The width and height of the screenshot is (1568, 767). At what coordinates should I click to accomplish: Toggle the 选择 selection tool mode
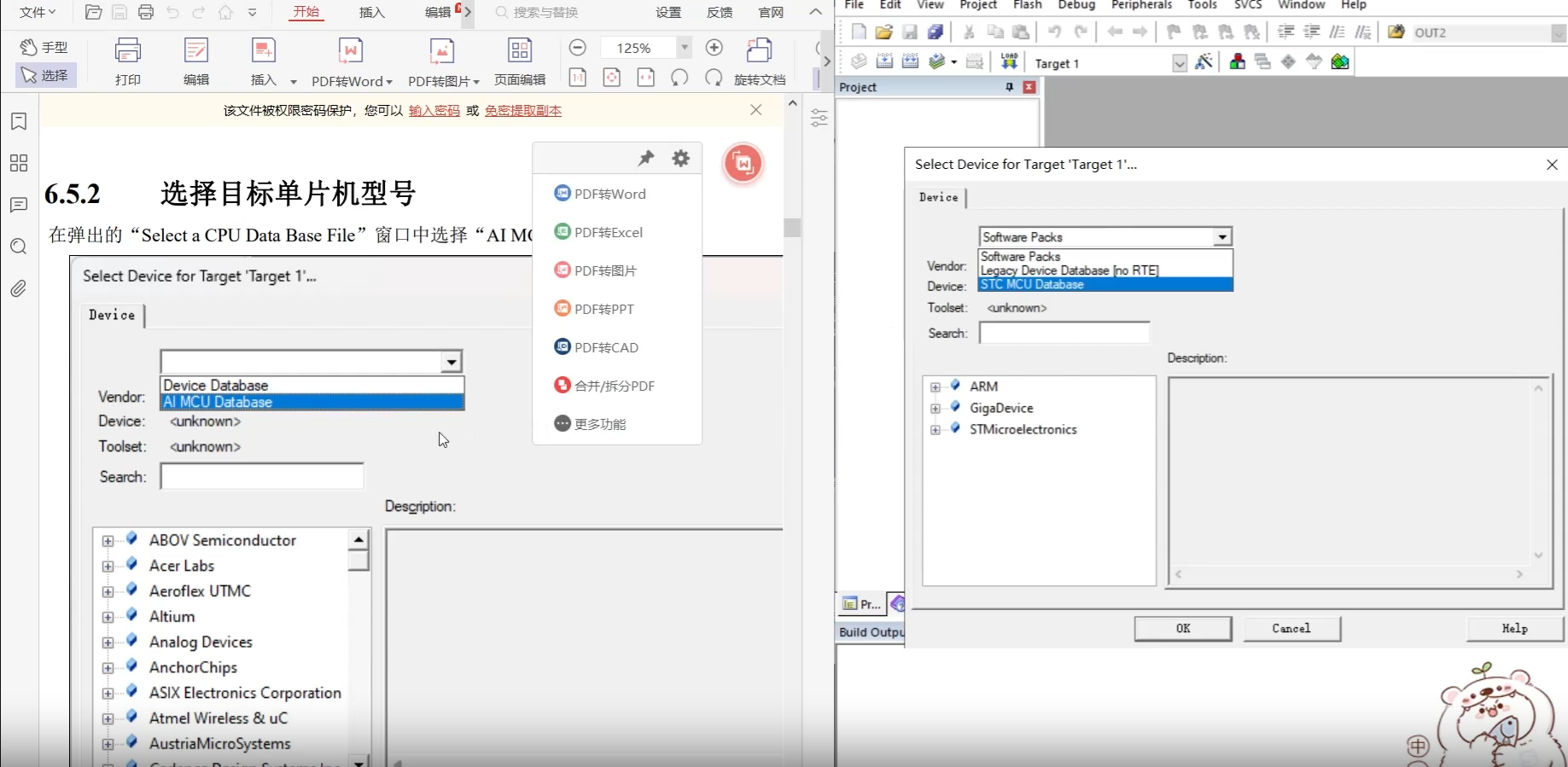(x=45, y=75)
